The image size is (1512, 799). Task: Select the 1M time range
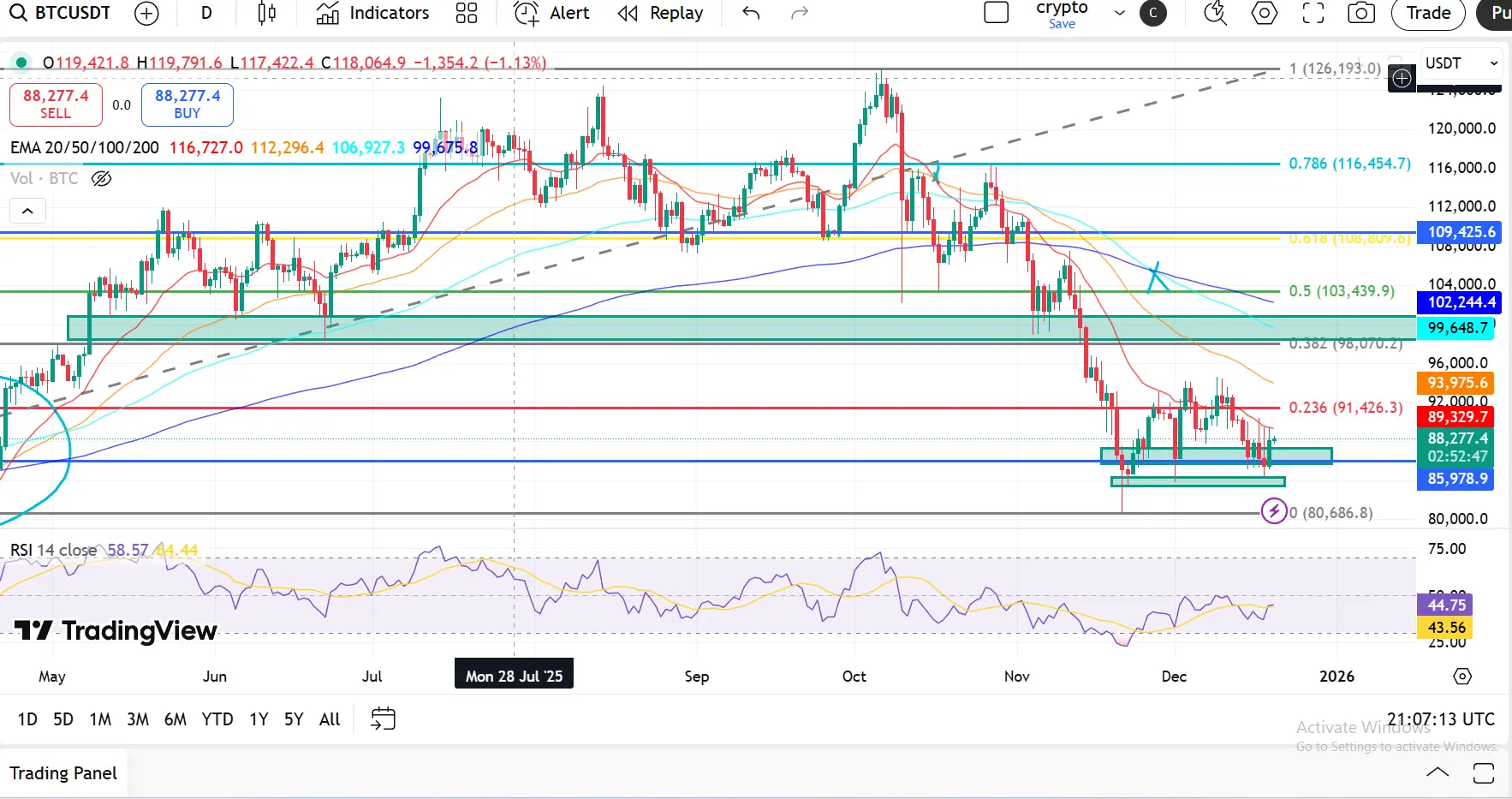point(100,719)
